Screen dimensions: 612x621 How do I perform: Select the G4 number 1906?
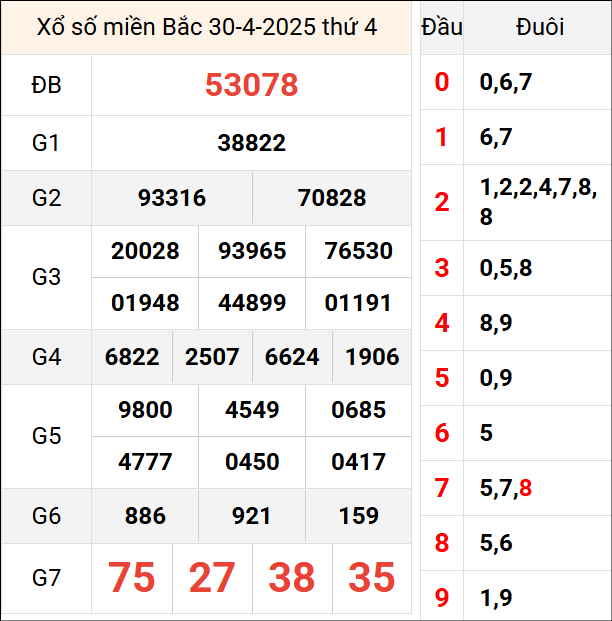(x=372, y=357)
